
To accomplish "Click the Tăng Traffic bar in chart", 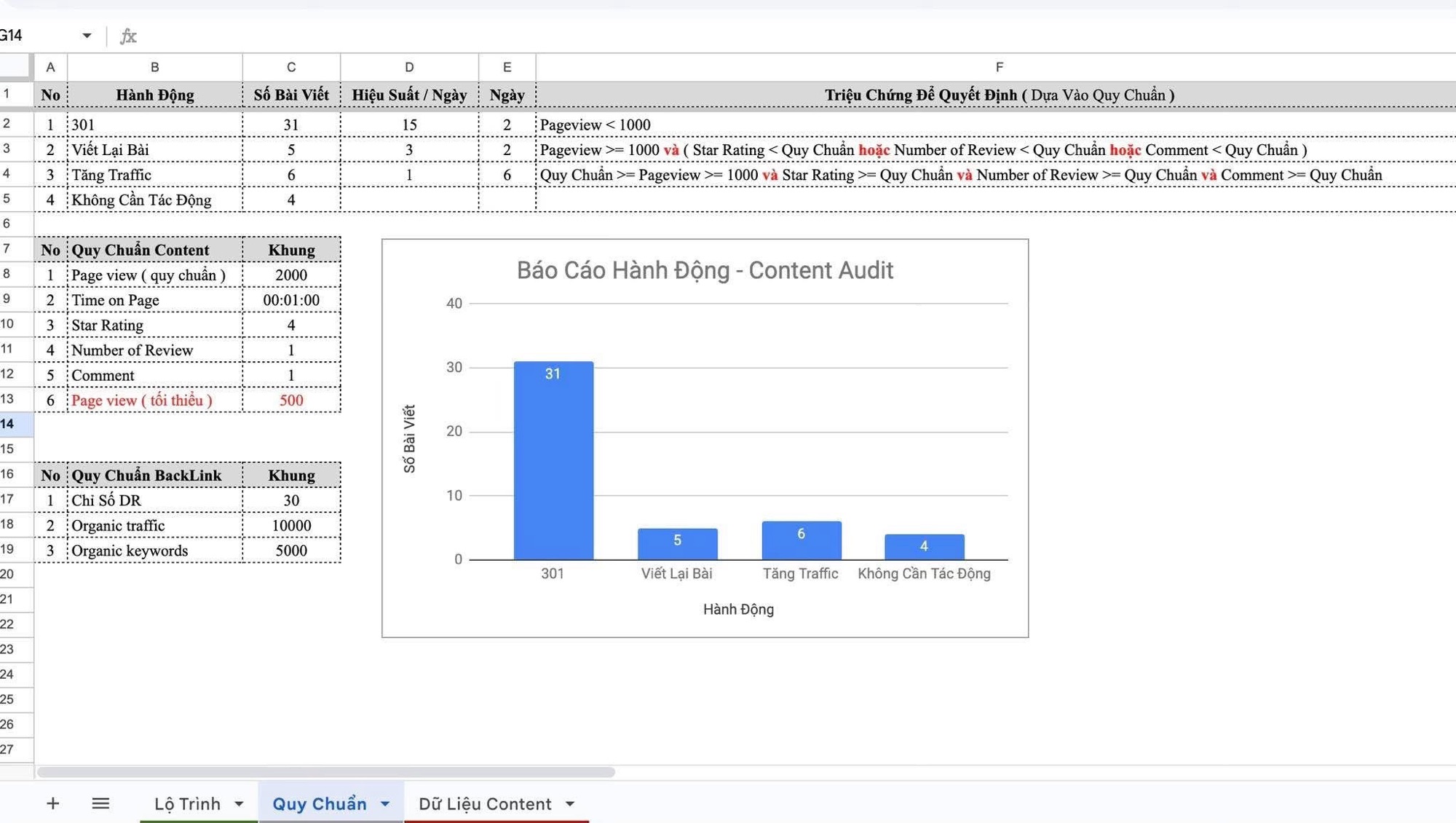I will point(801,543).
